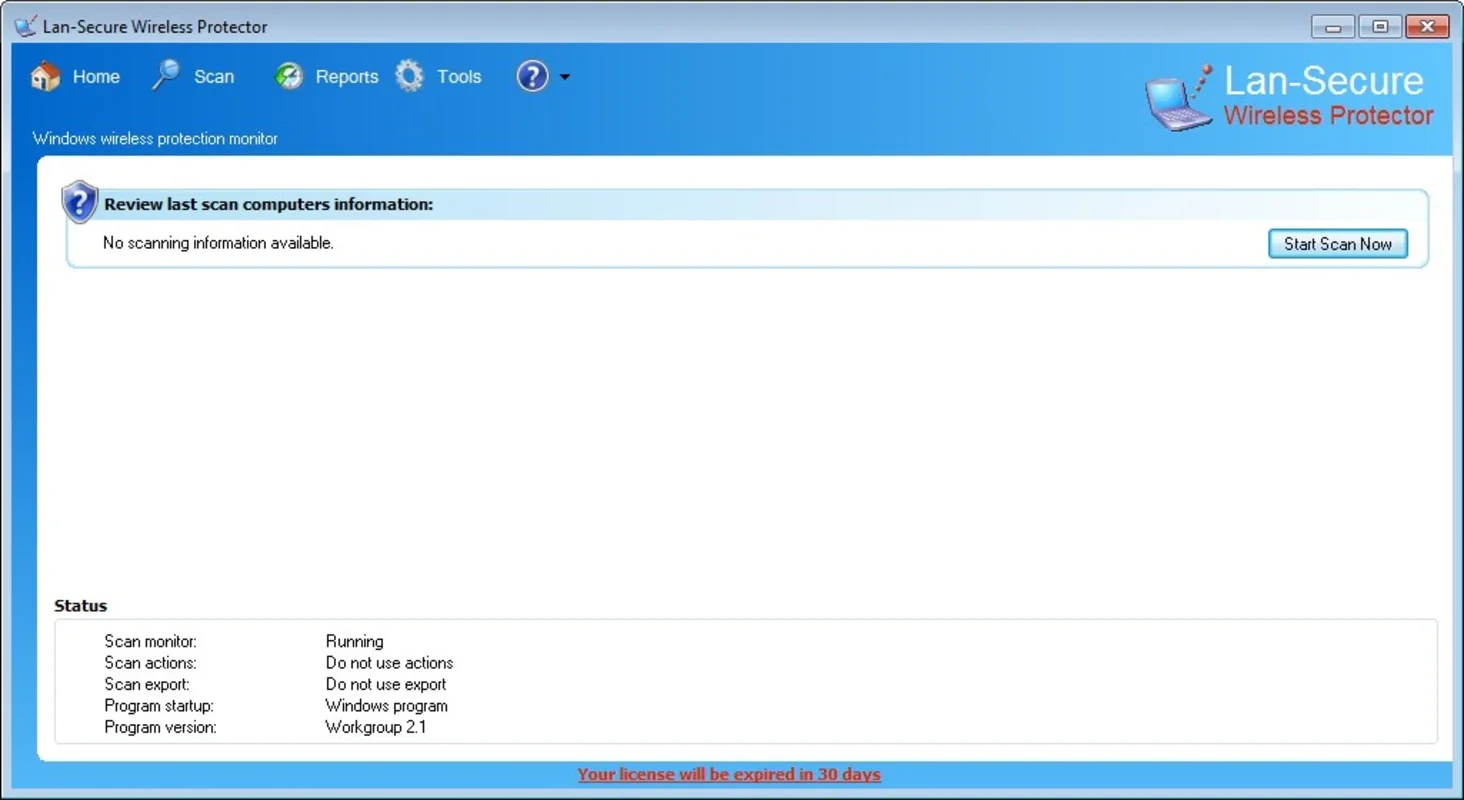The width and height of the screenshot is (1464, 800).
Task: Click the Tools gear icon
Action: pos(409,76)
